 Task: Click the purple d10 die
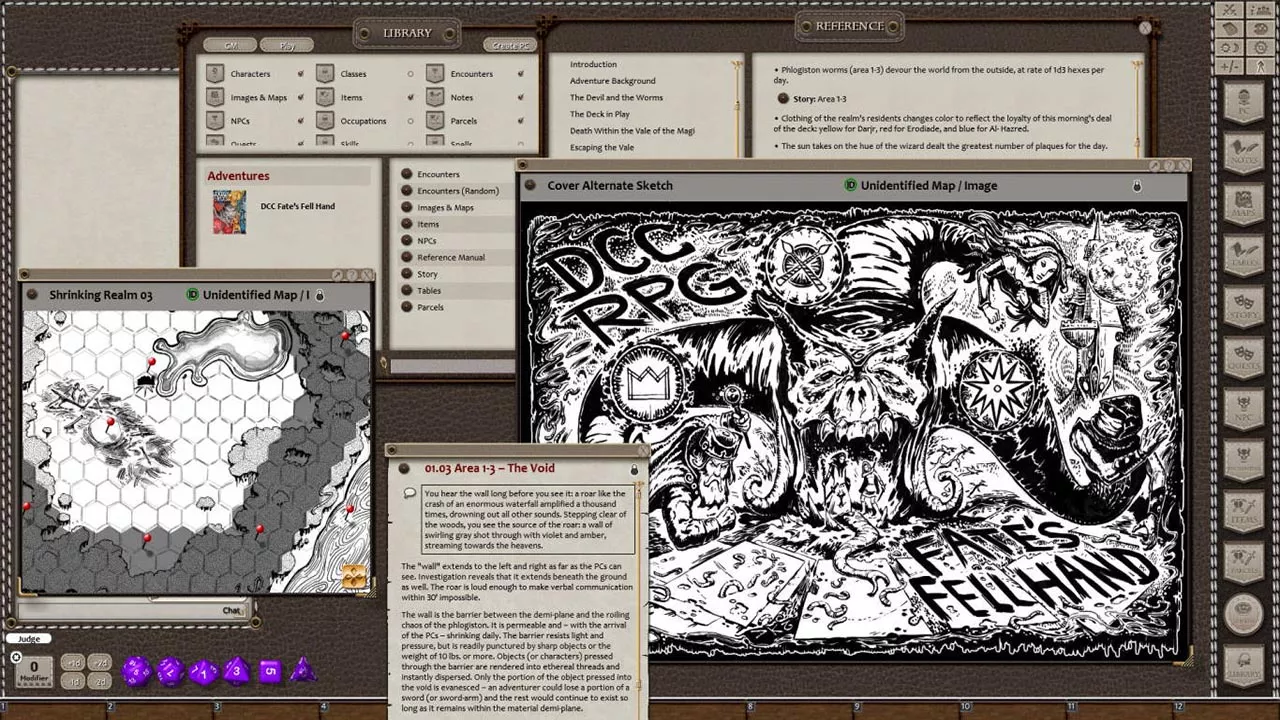[x=203, y=670]
